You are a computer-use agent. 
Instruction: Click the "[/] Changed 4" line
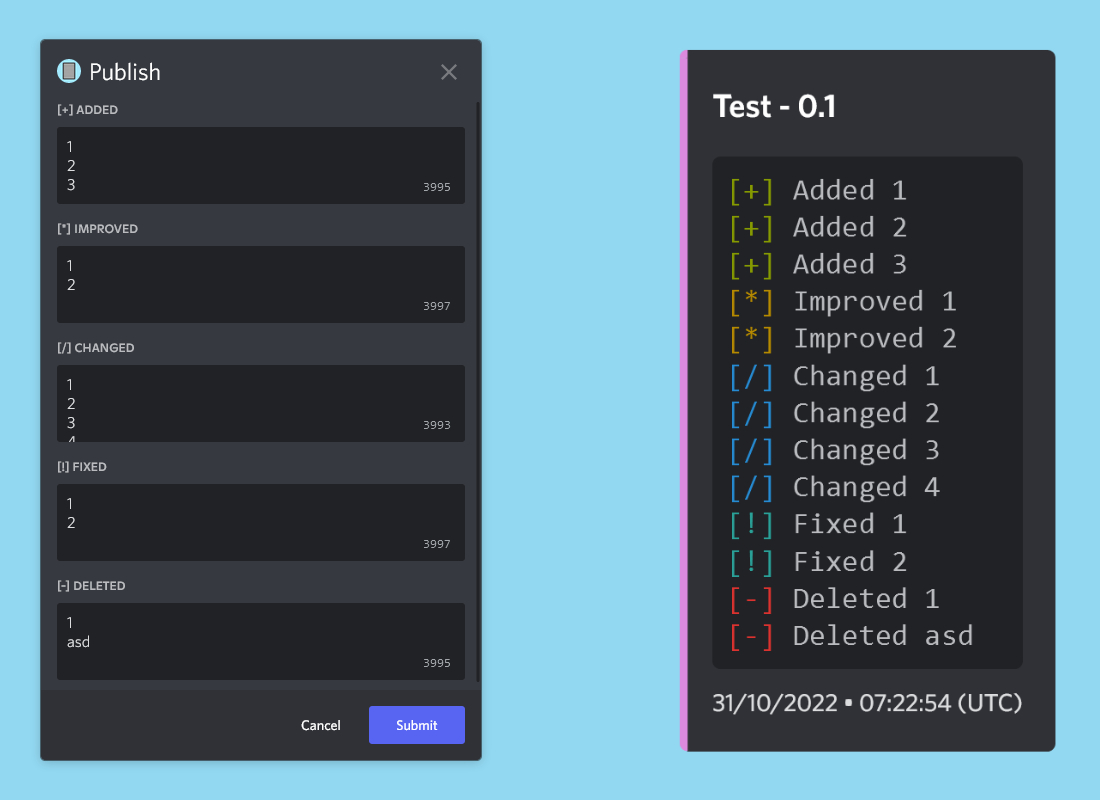[x=834, y=487]
